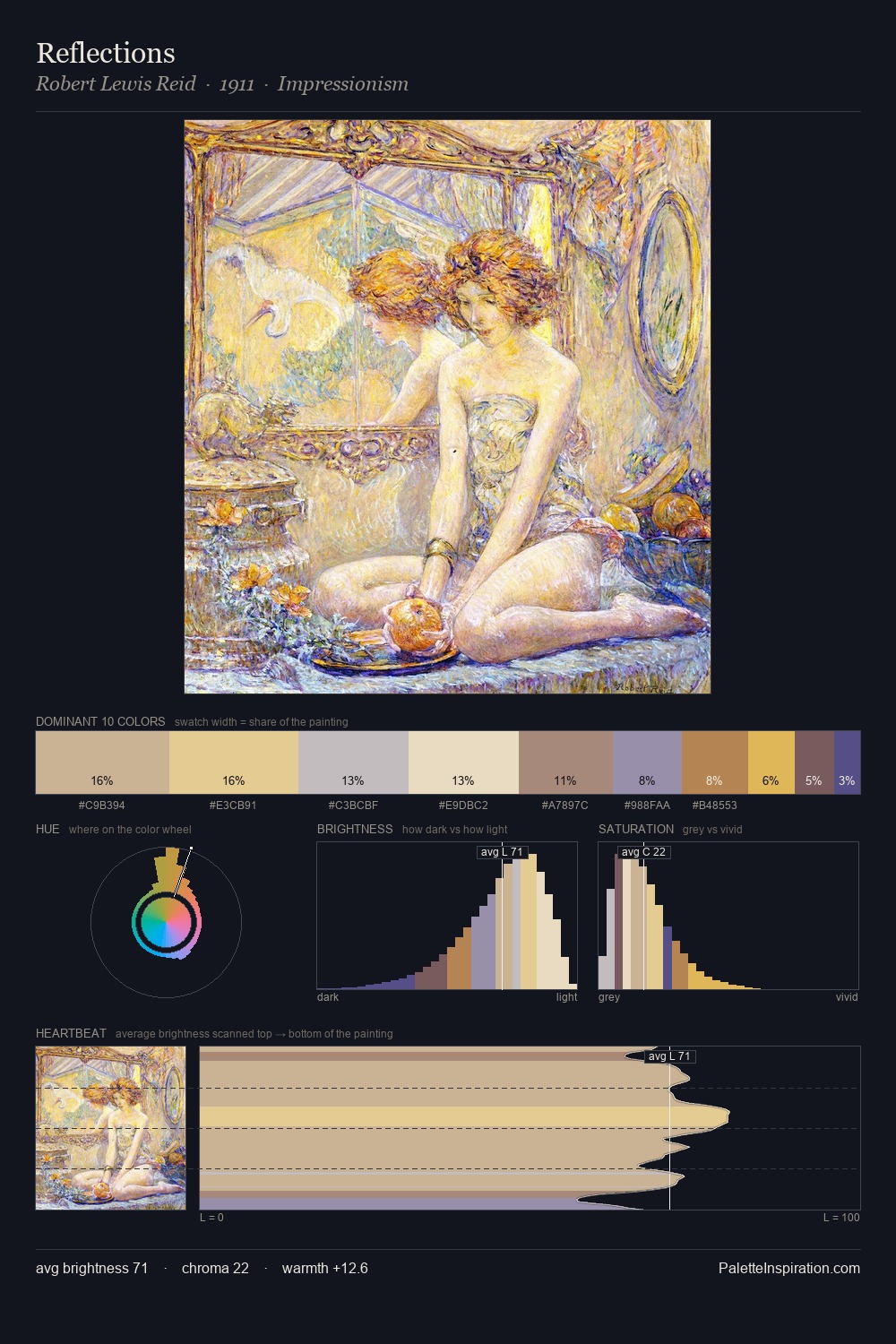
Task: Select the yellow swatch marked 6%
Action: pos(771,762)
